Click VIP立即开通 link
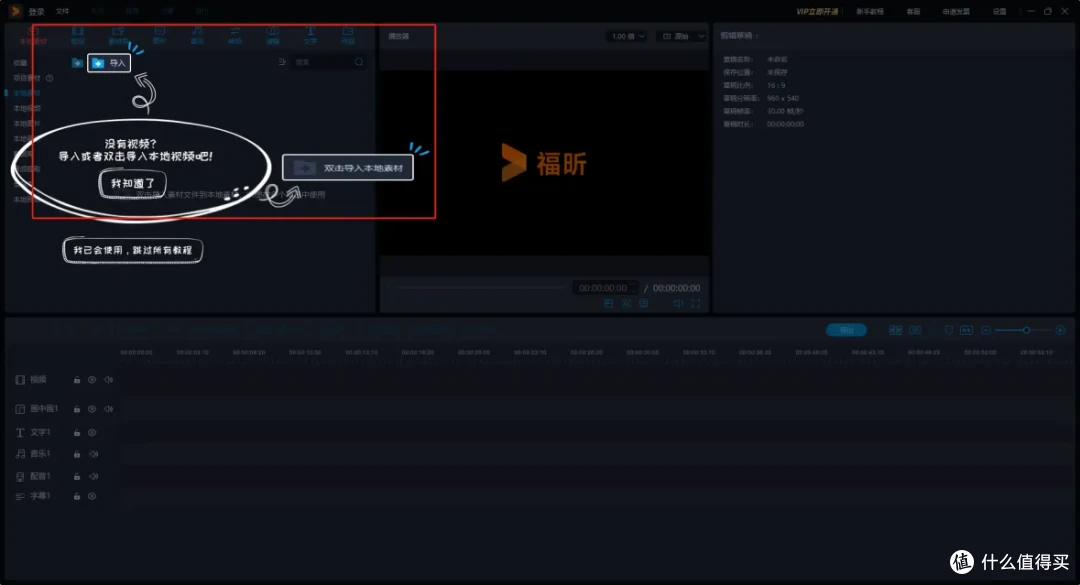Screen dimensions: 1080x585 pyautogui.click(x=817, y=12)
